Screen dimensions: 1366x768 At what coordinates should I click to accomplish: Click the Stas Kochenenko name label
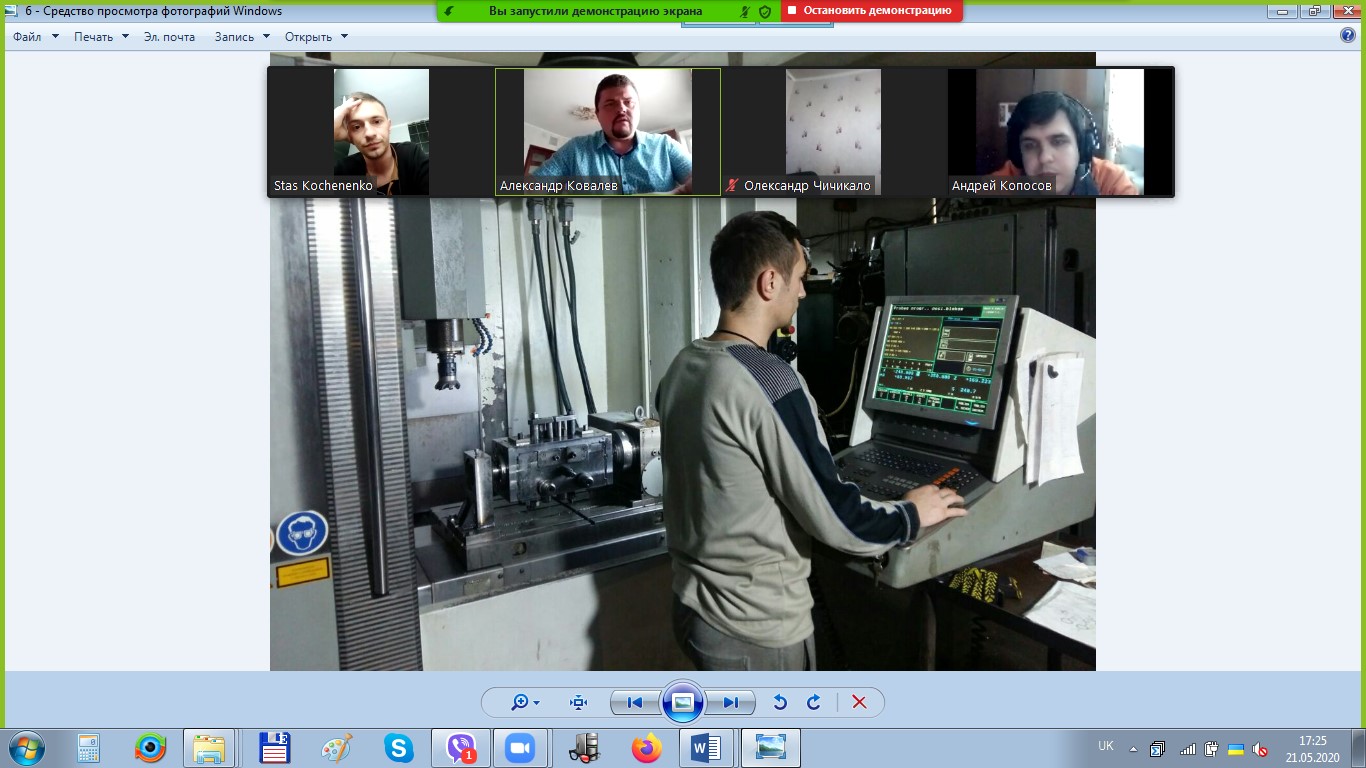coord(323,186)
